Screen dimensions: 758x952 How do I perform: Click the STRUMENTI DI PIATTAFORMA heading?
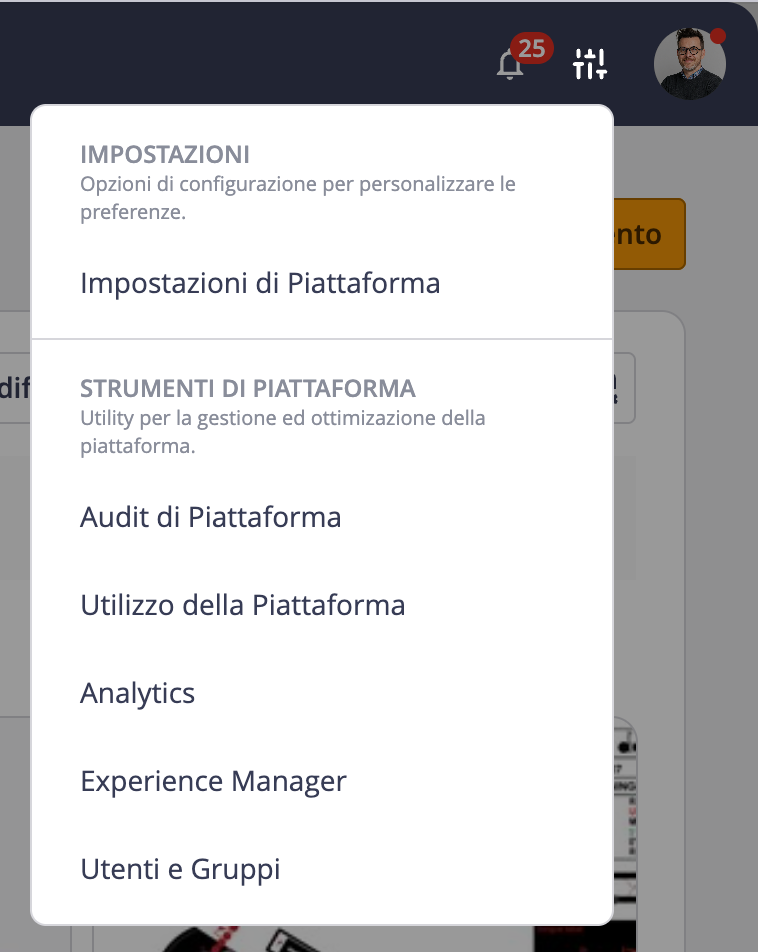[x=248, y=389]
